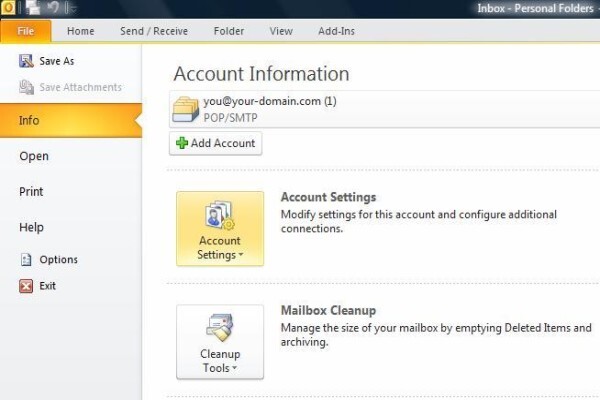
Task: Go to the View tab
Action: [281, 31]
